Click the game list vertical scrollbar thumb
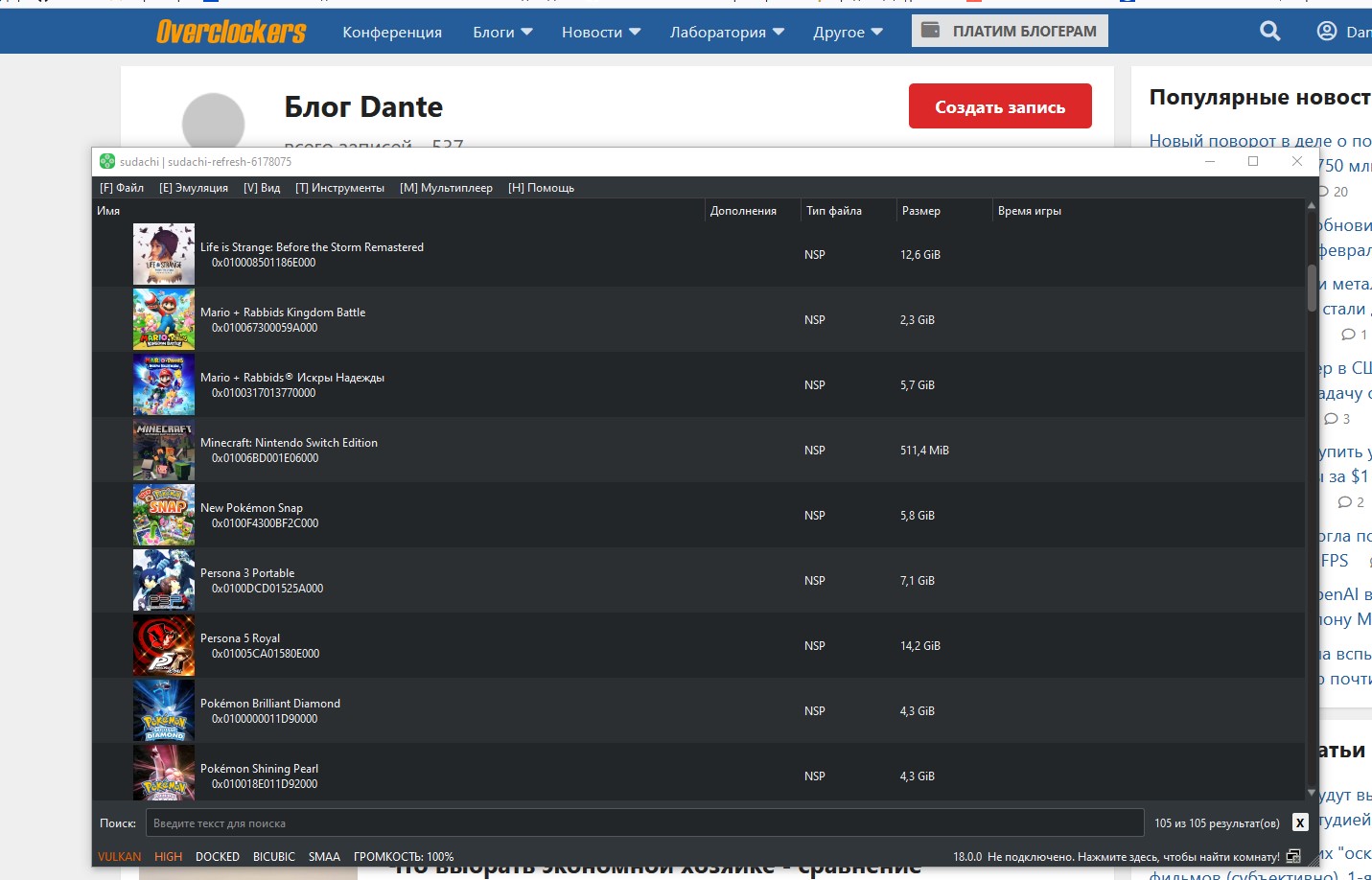1372x880 pixels. [1312, 288]
